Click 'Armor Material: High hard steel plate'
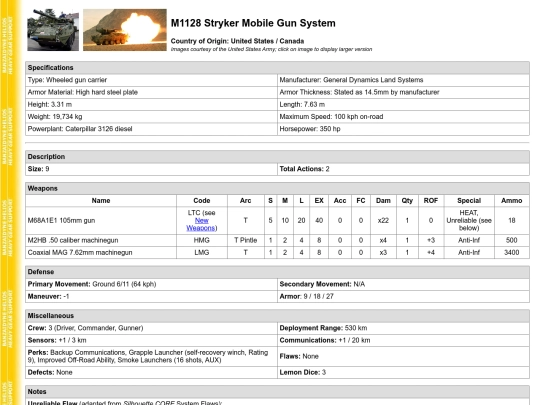The image size is (540, 405). (x=151, y=92)
